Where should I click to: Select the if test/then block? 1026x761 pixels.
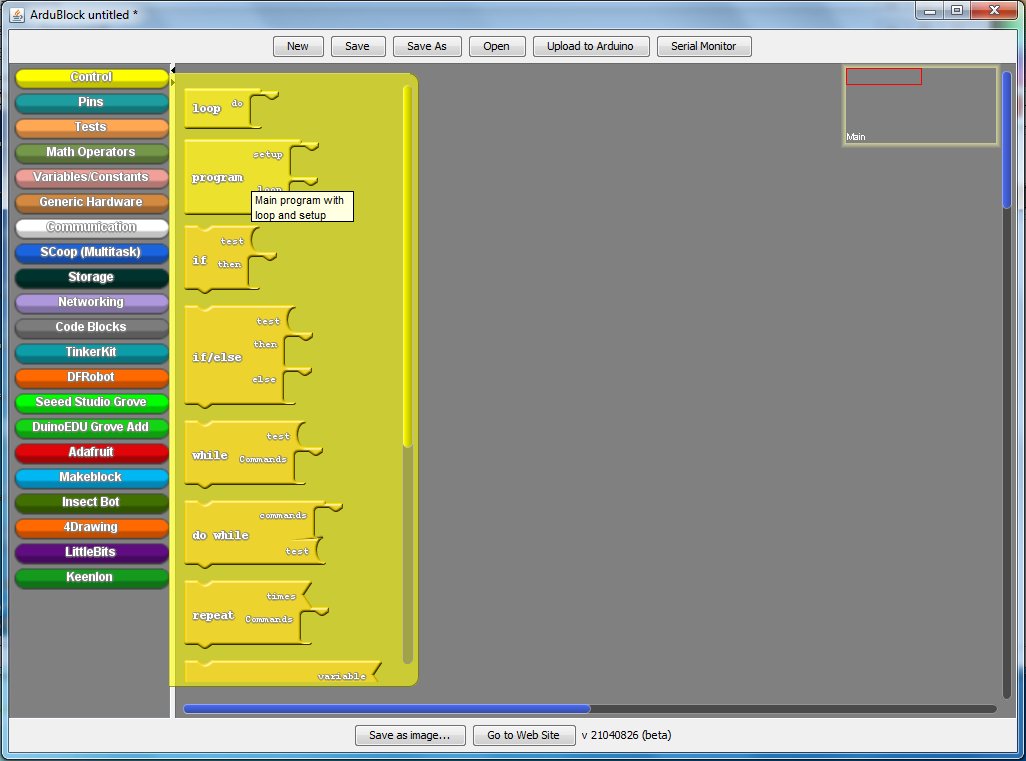[x=200, y=260]
